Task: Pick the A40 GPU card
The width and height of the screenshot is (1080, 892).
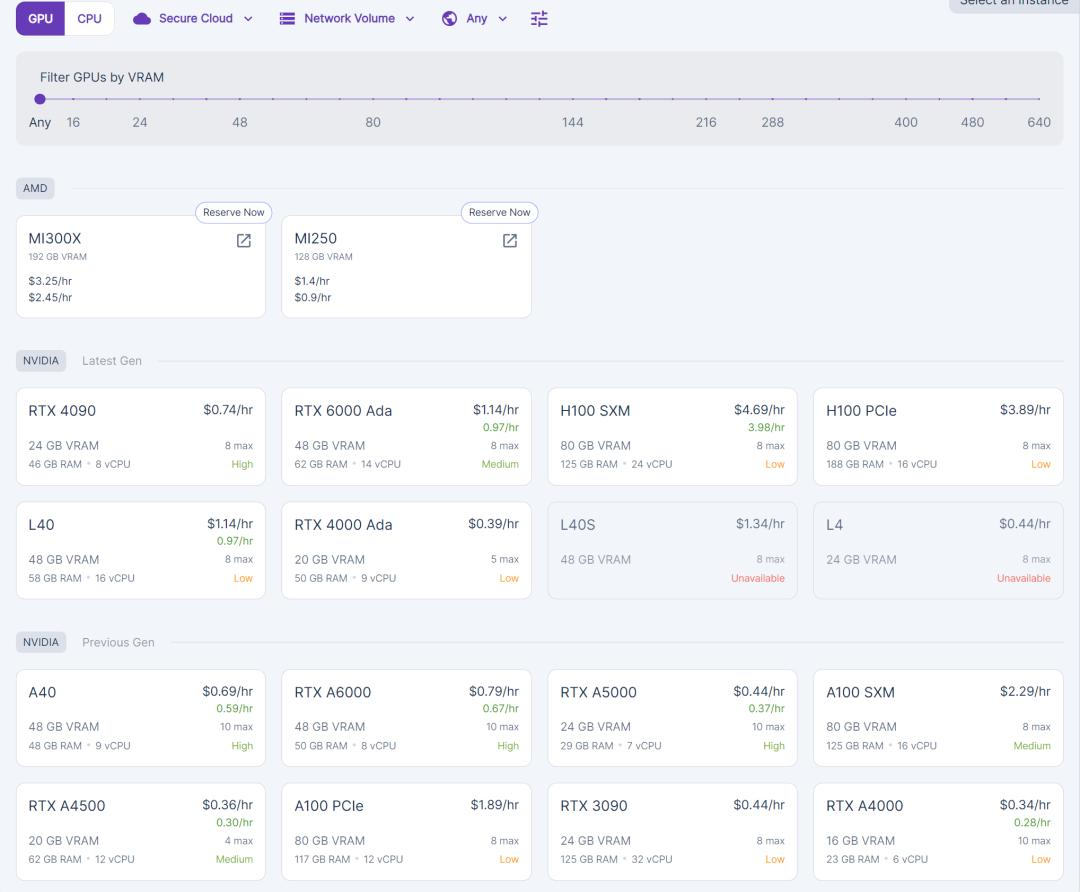Action: point(141,718)
